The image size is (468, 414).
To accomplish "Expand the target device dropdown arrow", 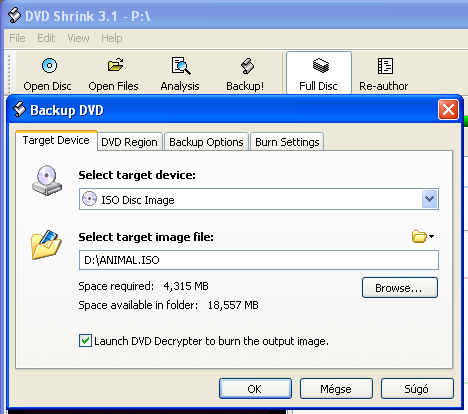I will click(429, 199).
